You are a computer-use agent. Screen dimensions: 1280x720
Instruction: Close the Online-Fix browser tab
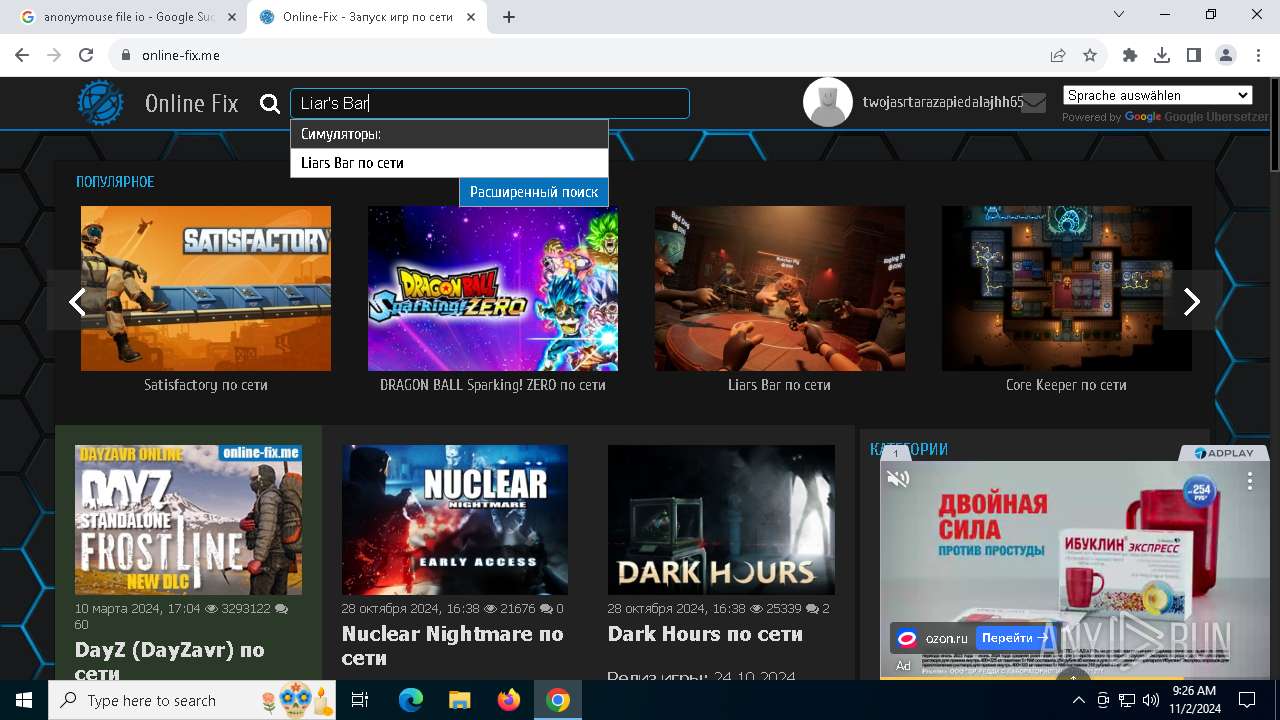[471, 17]
